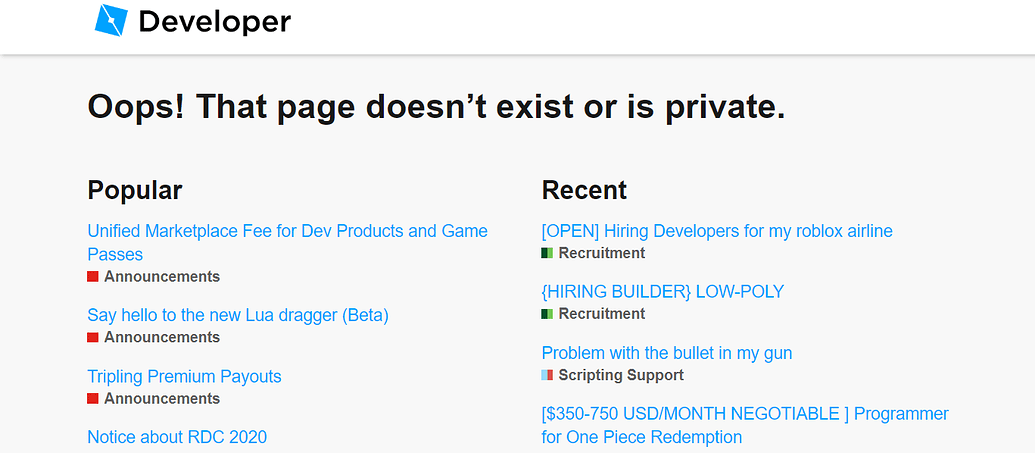Click Announcements category under Lua dragger topic
The image size is (1035, 453).
162,337
